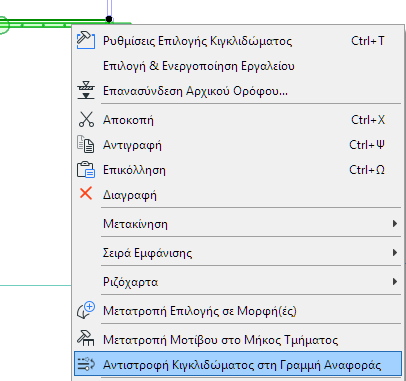This screenshot has height=381, width=406.
Task: Click the scissors icon next to Αποκοπή
Action: pyautogui.click(x=86, y=119)
